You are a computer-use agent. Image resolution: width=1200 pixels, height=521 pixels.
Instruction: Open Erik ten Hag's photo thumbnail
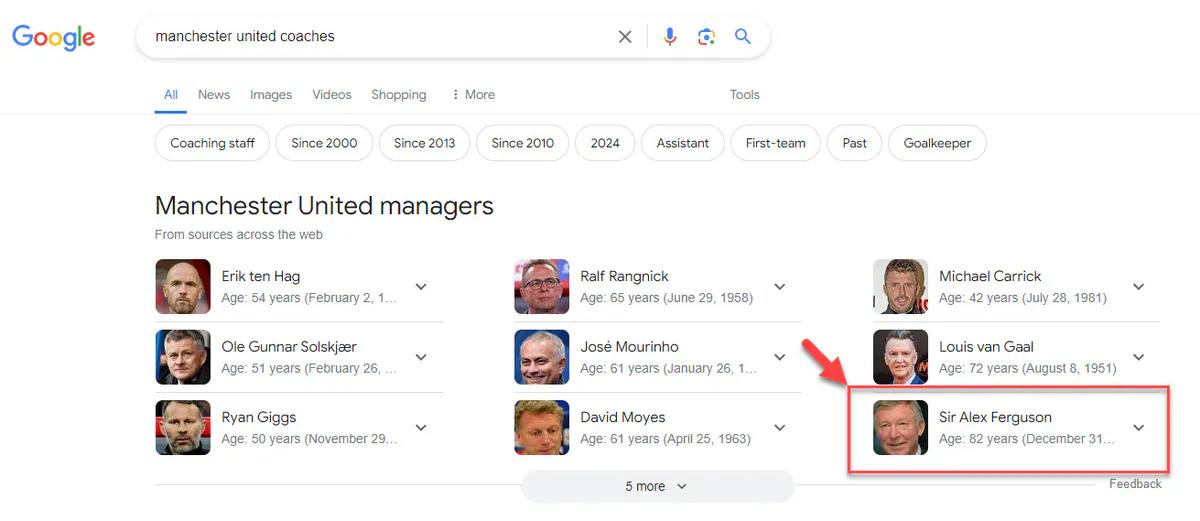[x=183, y=287]
